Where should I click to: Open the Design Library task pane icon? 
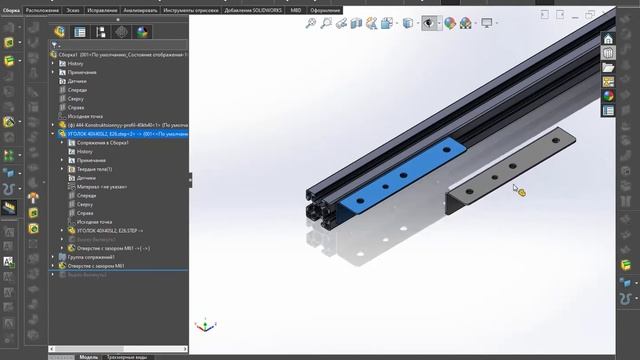point(608,53)
